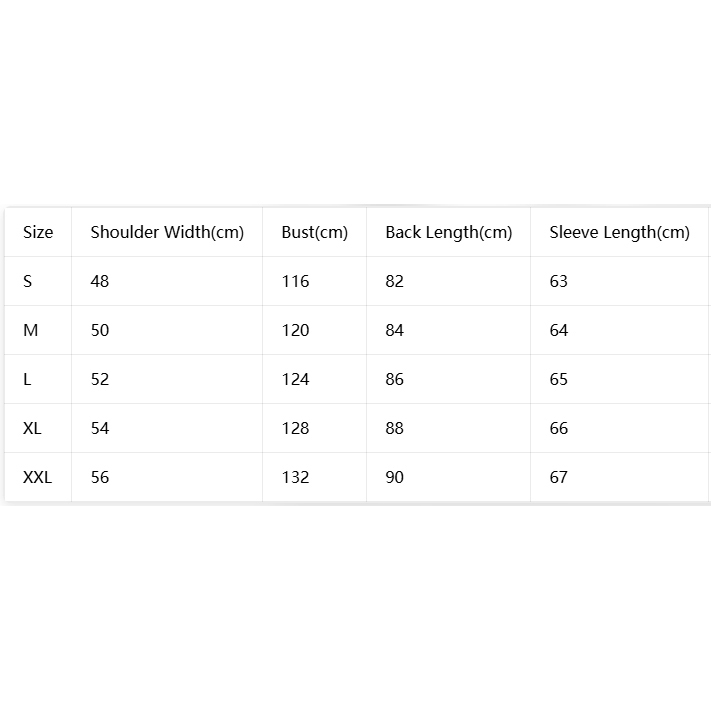This screenshot has height=711, width=711.
Task: Click the M size row label
Action: [30, 330]
